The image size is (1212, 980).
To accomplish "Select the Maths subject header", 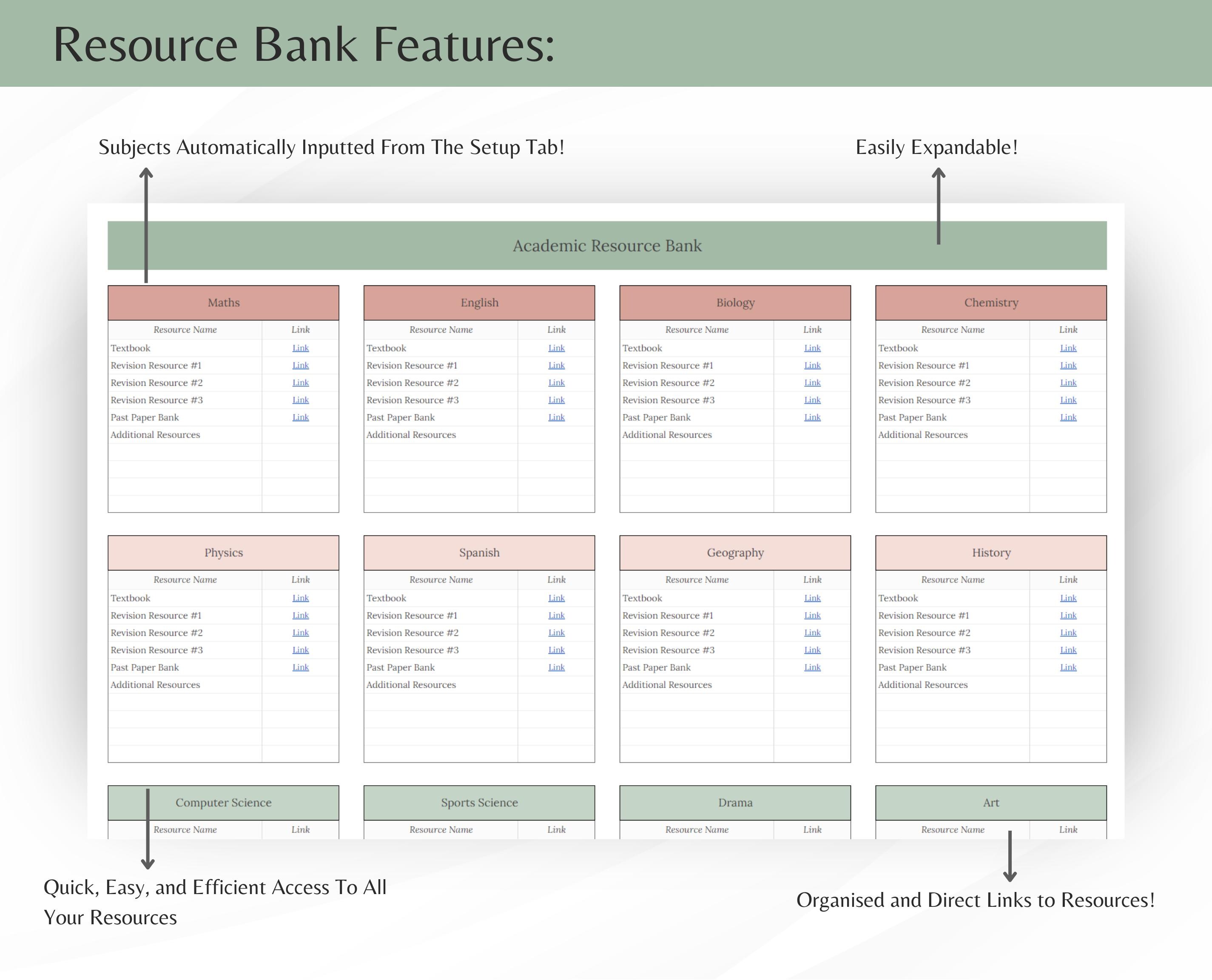I will click(223, 302).
